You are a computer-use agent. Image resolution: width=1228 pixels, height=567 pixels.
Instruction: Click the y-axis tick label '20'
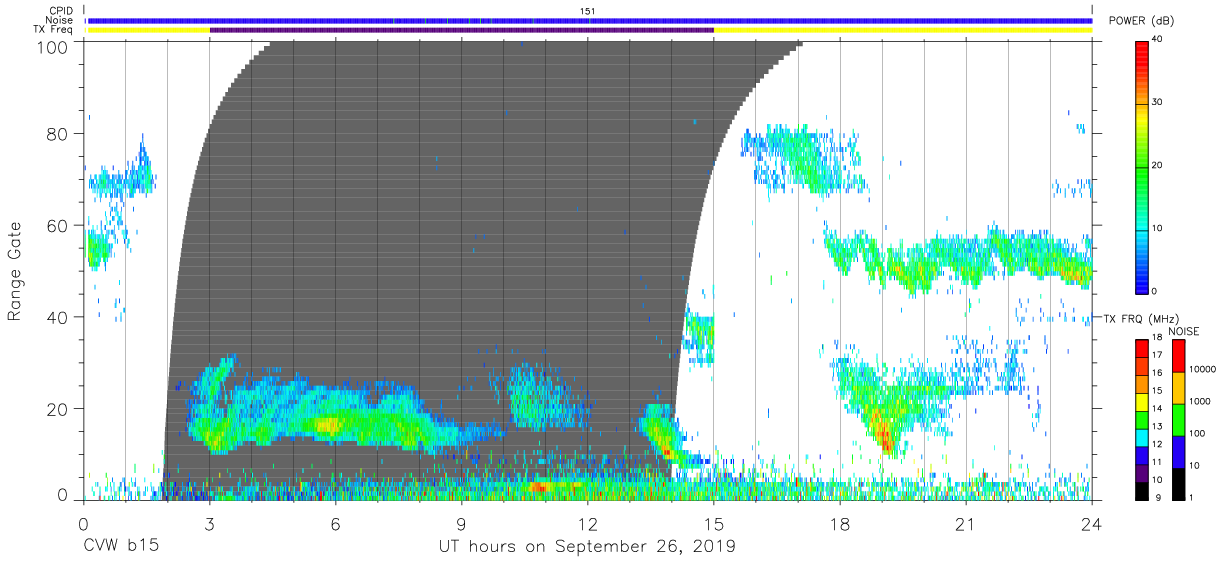(x=58, y=409)
